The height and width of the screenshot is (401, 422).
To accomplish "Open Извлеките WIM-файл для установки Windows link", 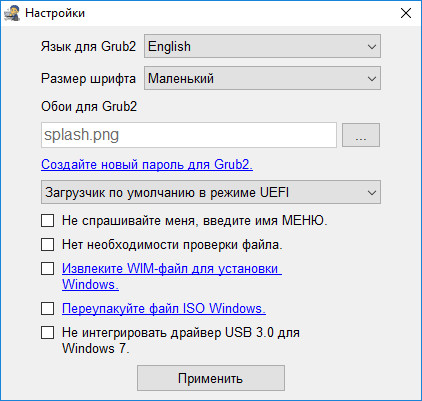I will click(172, 276).
